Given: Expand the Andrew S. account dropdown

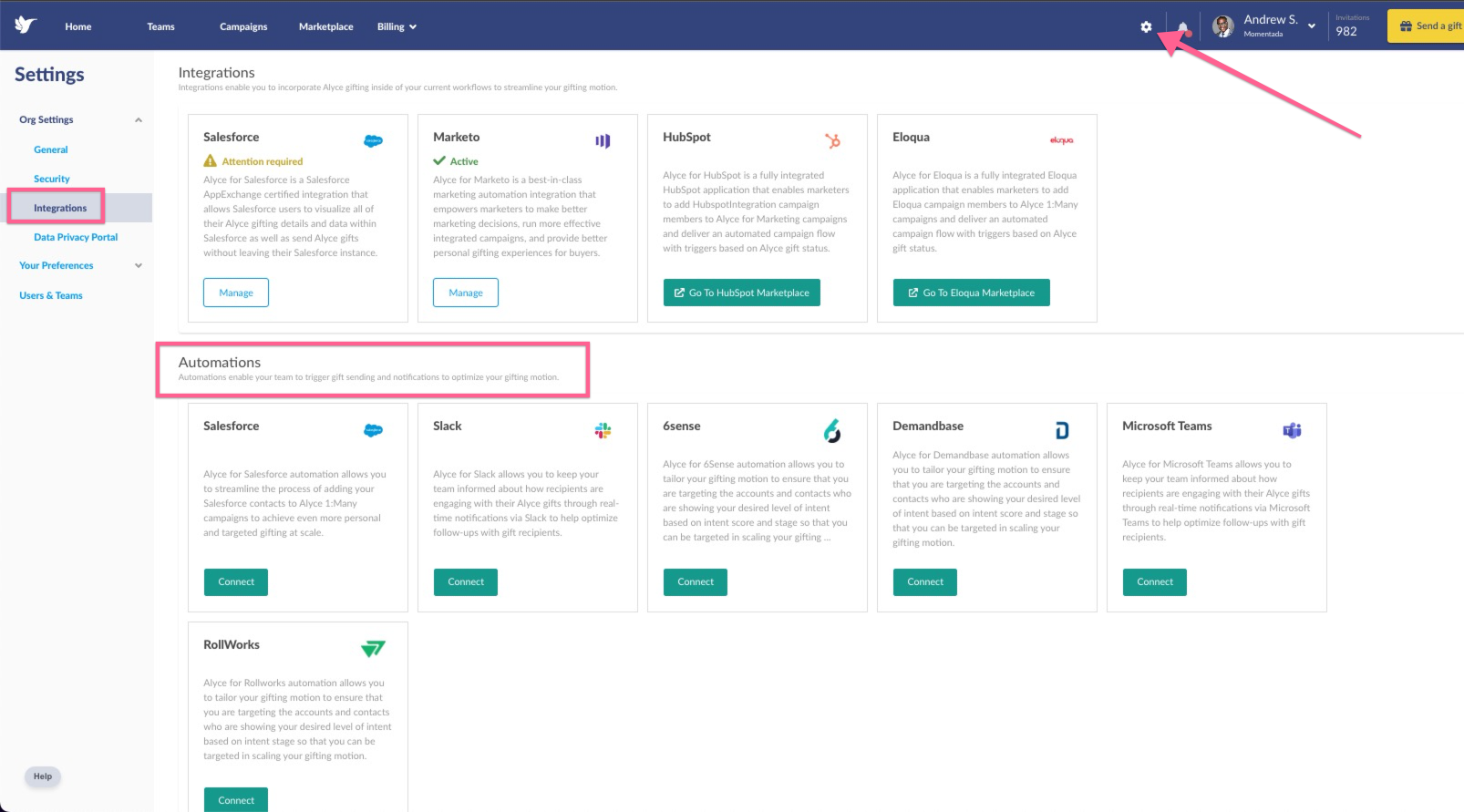Looking at the screenshot, I should click(x=1312, y=26).
